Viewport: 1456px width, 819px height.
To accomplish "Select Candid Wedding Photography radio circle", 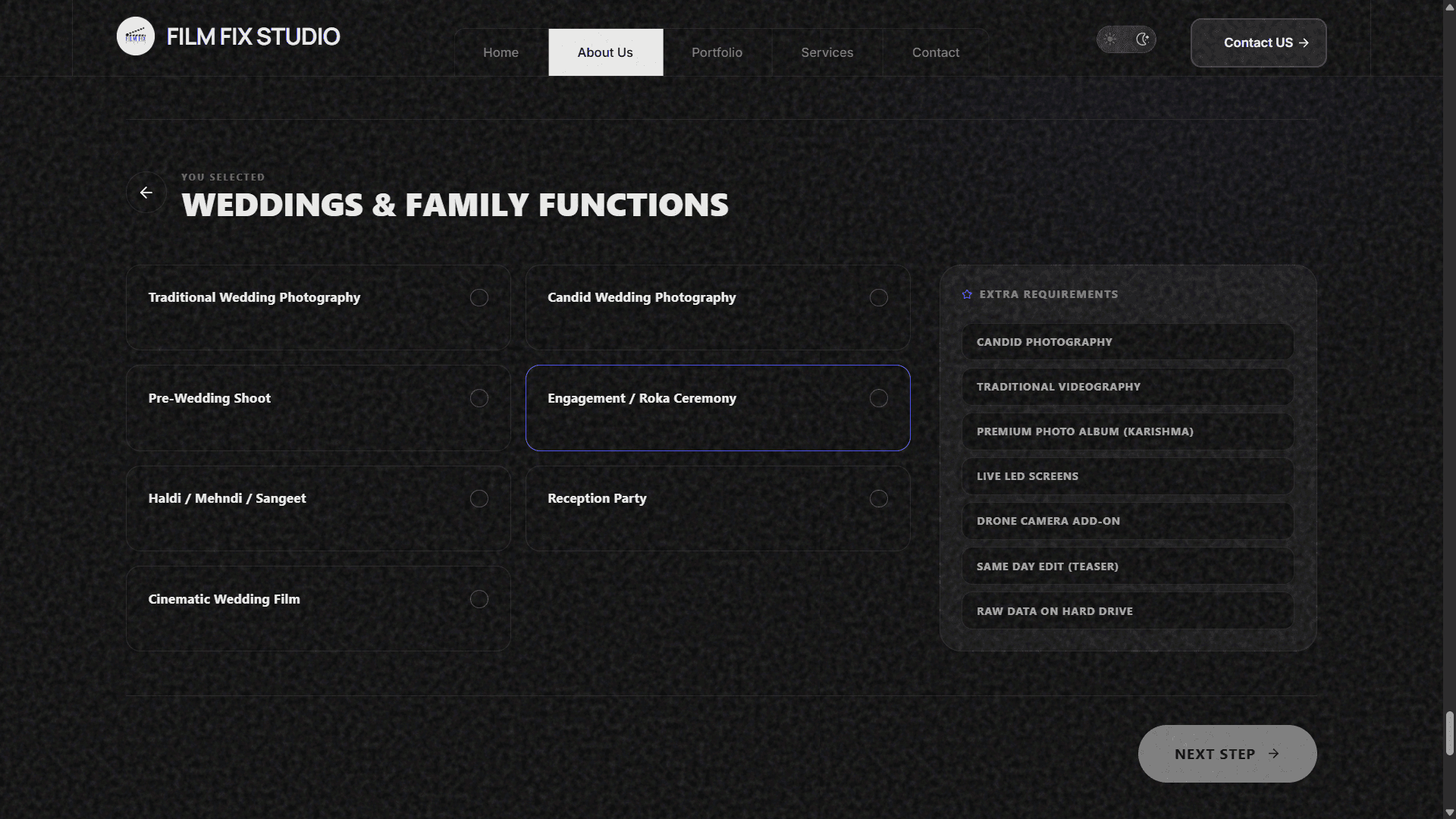I will [878, 298].
